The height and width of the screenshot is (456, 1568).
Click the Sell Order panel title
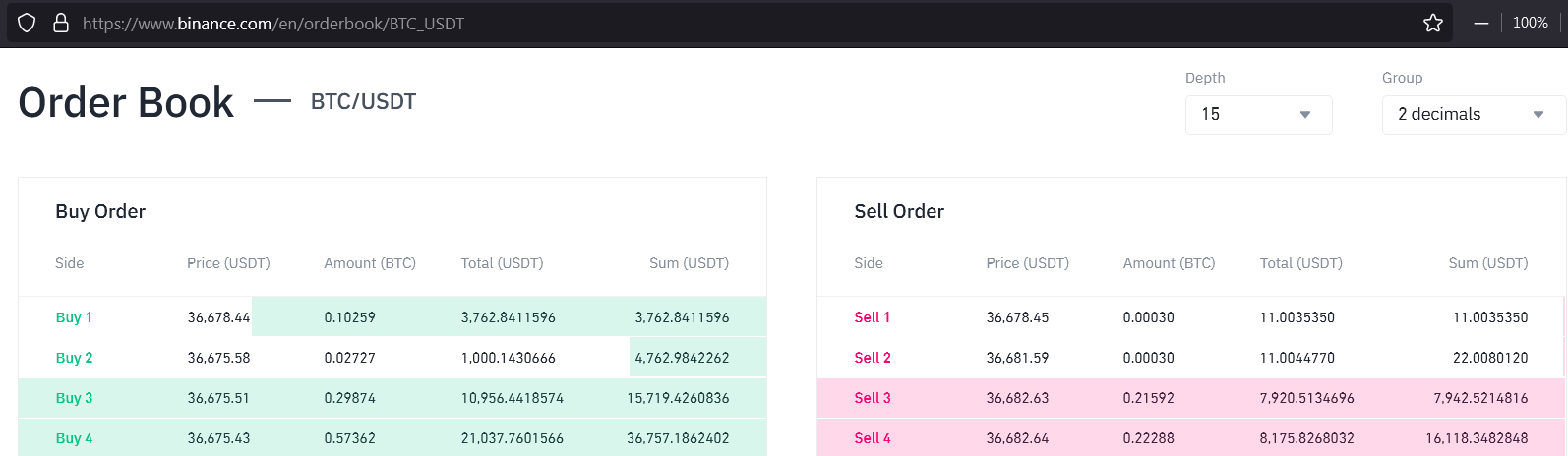click(899, 211)
